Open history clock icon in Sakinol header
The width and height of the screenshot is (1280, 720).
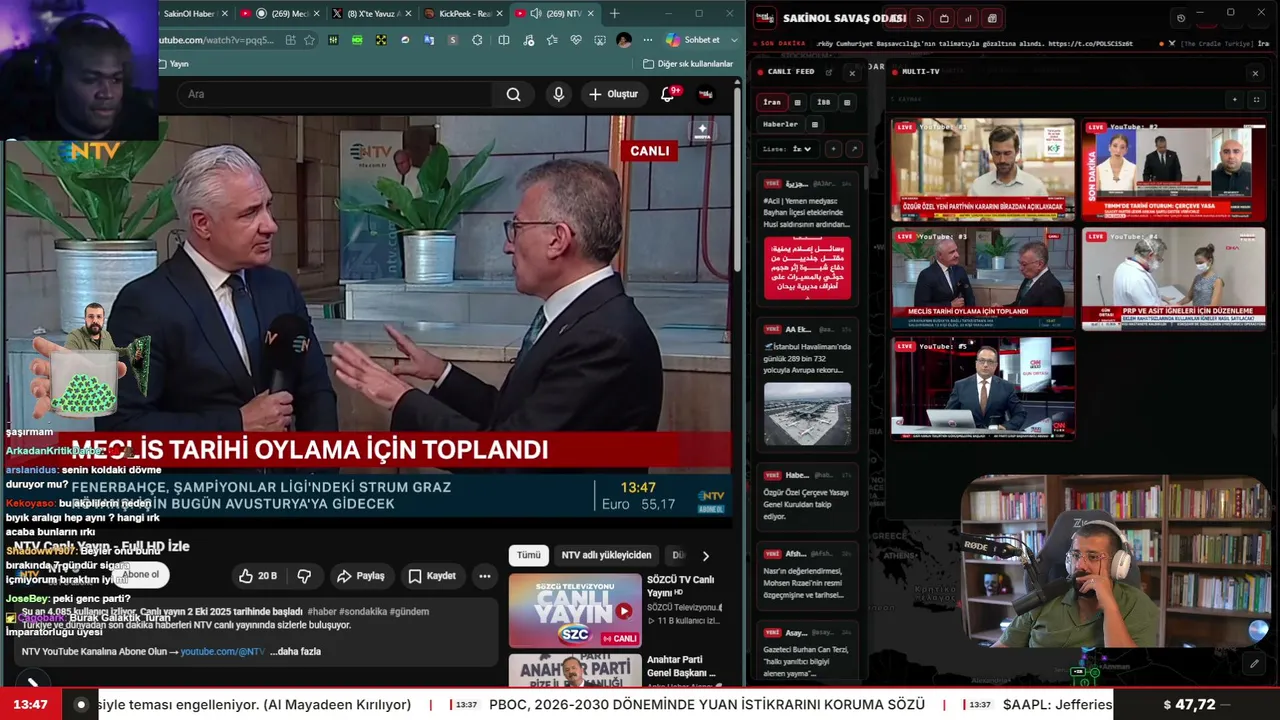[x=1181, y=18]
